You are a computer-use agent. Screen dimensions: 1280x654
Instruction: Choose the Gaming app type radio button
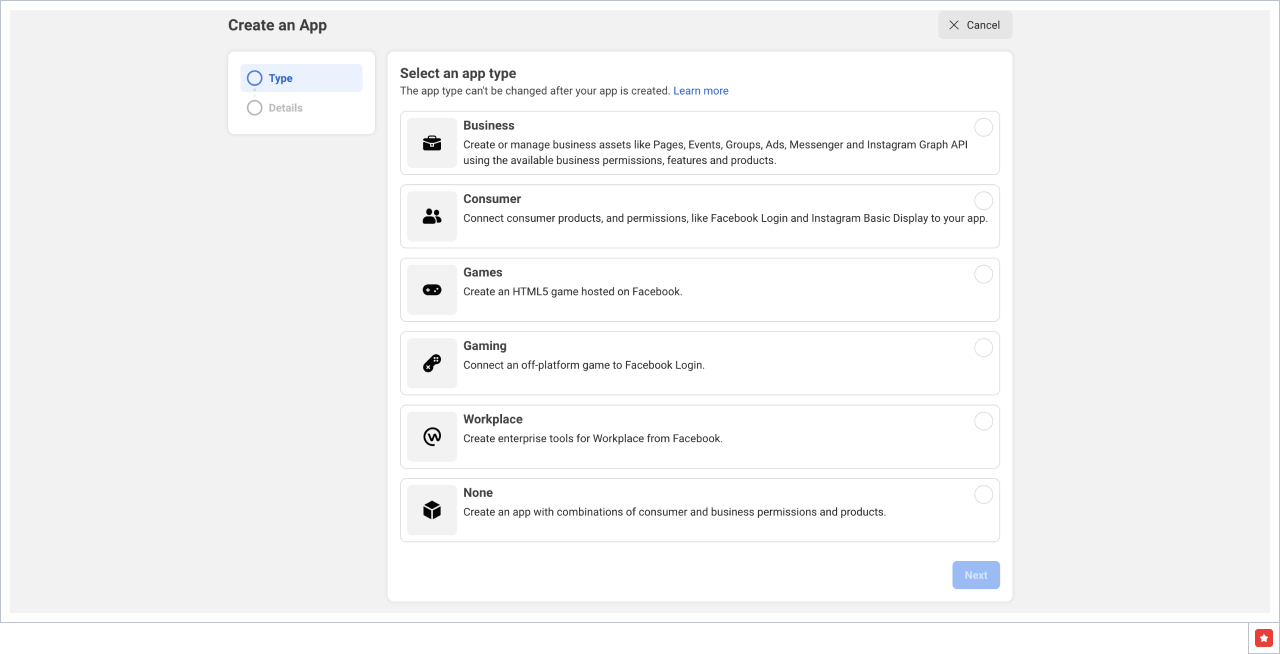click(984, 347)
